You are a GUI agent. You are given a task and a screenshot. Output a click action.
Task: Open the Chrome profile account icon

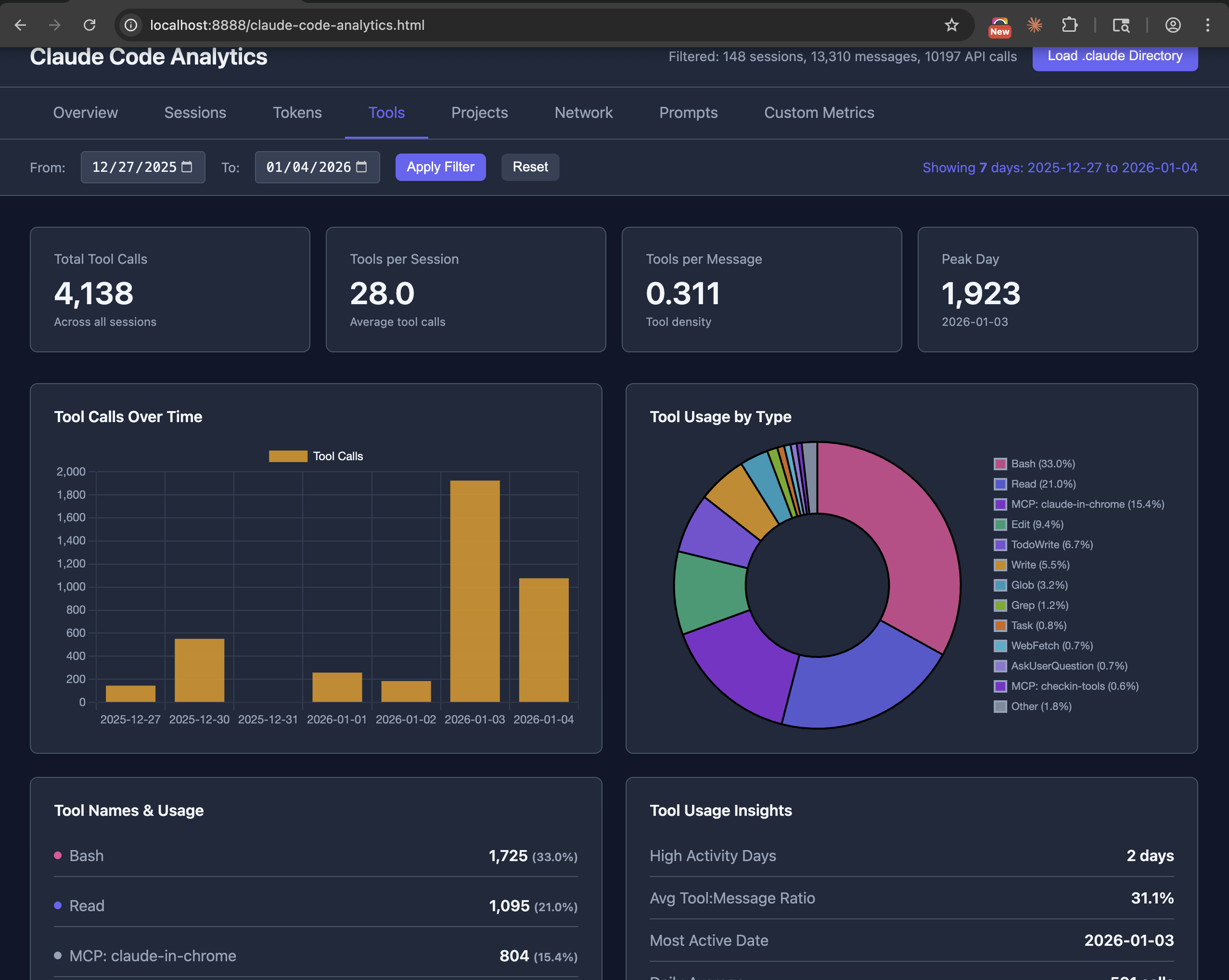[x=1173, y=25]
